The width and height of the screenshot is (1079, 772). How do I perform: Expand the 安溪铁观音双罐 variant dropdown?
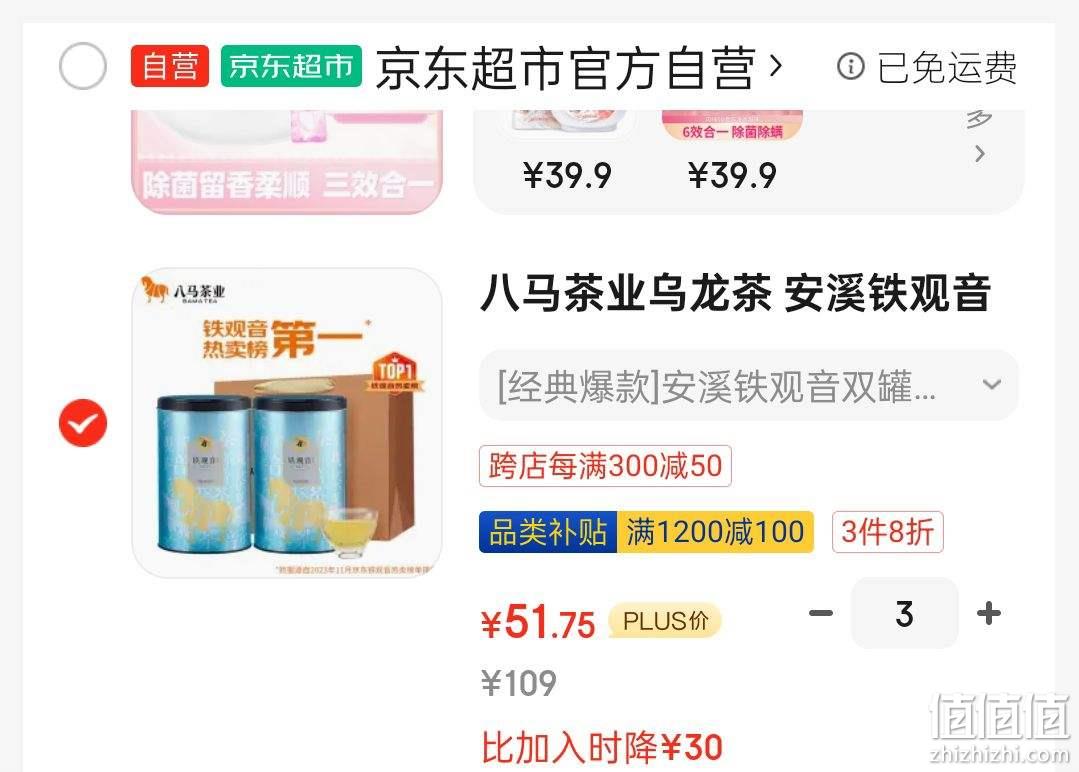pyautogui.click(x=749, y=385)
